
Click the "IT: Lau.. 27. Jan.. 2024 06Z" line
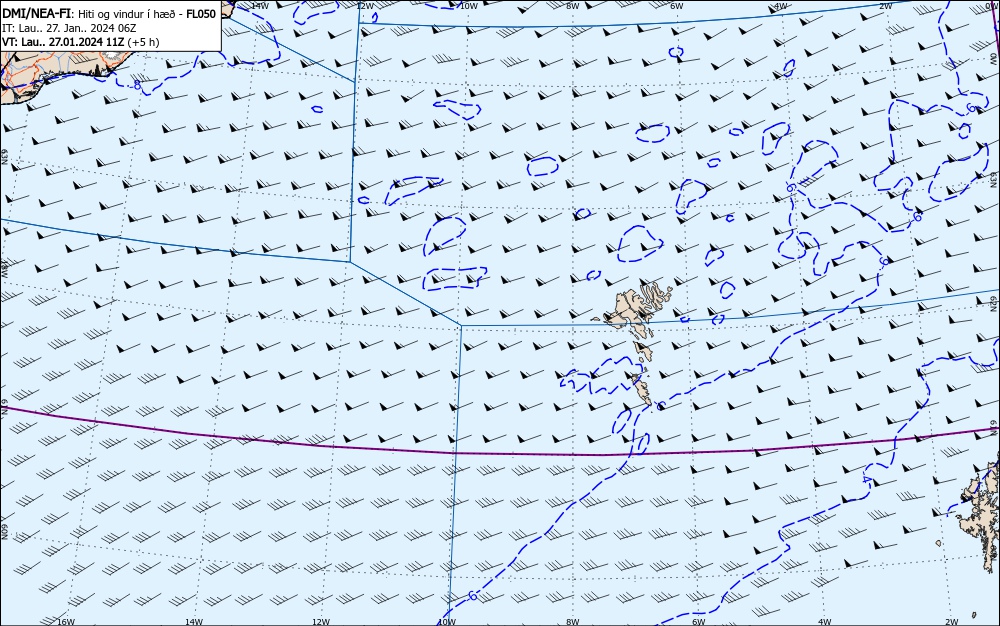click(69, 28)
